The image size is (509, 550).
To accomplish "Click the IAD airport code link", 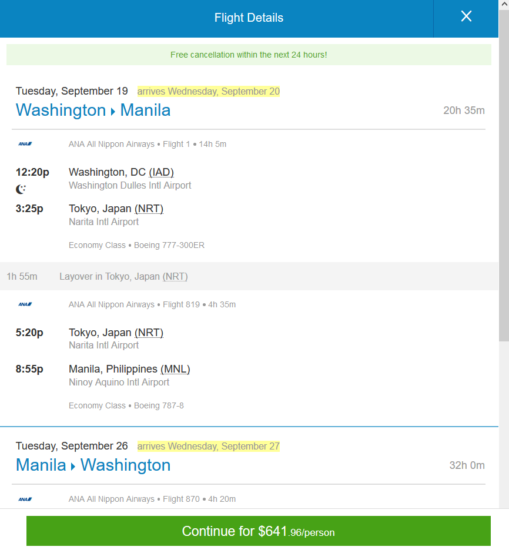I will coord(161,172).
